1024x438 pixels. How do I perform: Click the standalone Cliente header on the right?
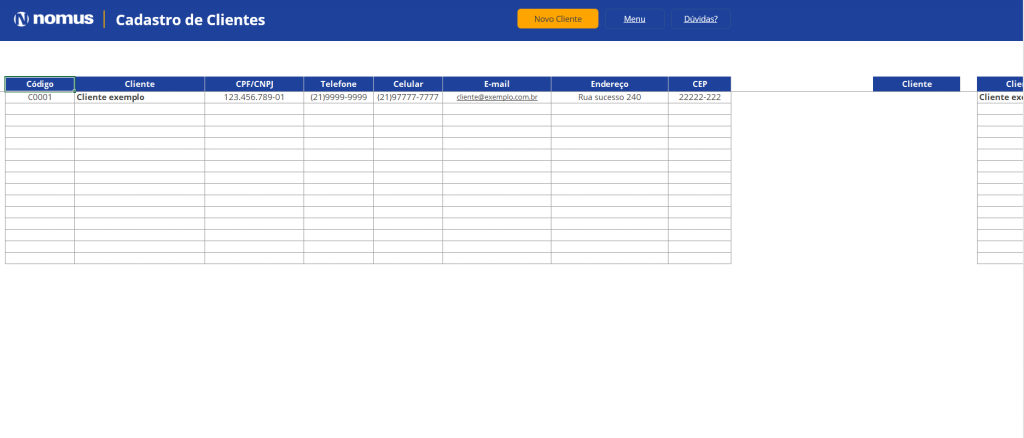tap(916, 84)
